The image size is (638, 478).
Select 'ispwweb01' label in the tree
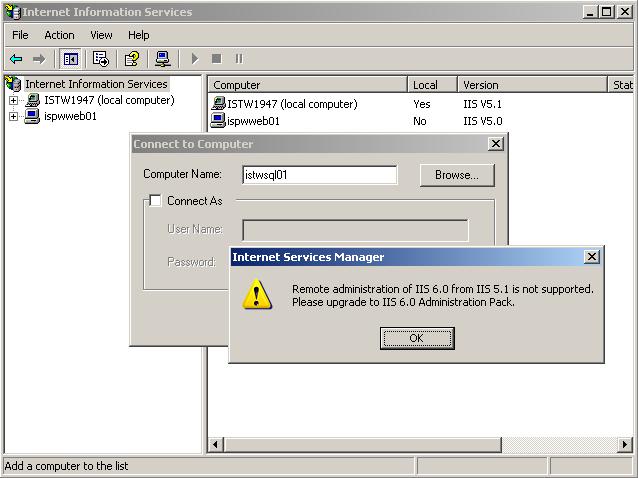70,116
